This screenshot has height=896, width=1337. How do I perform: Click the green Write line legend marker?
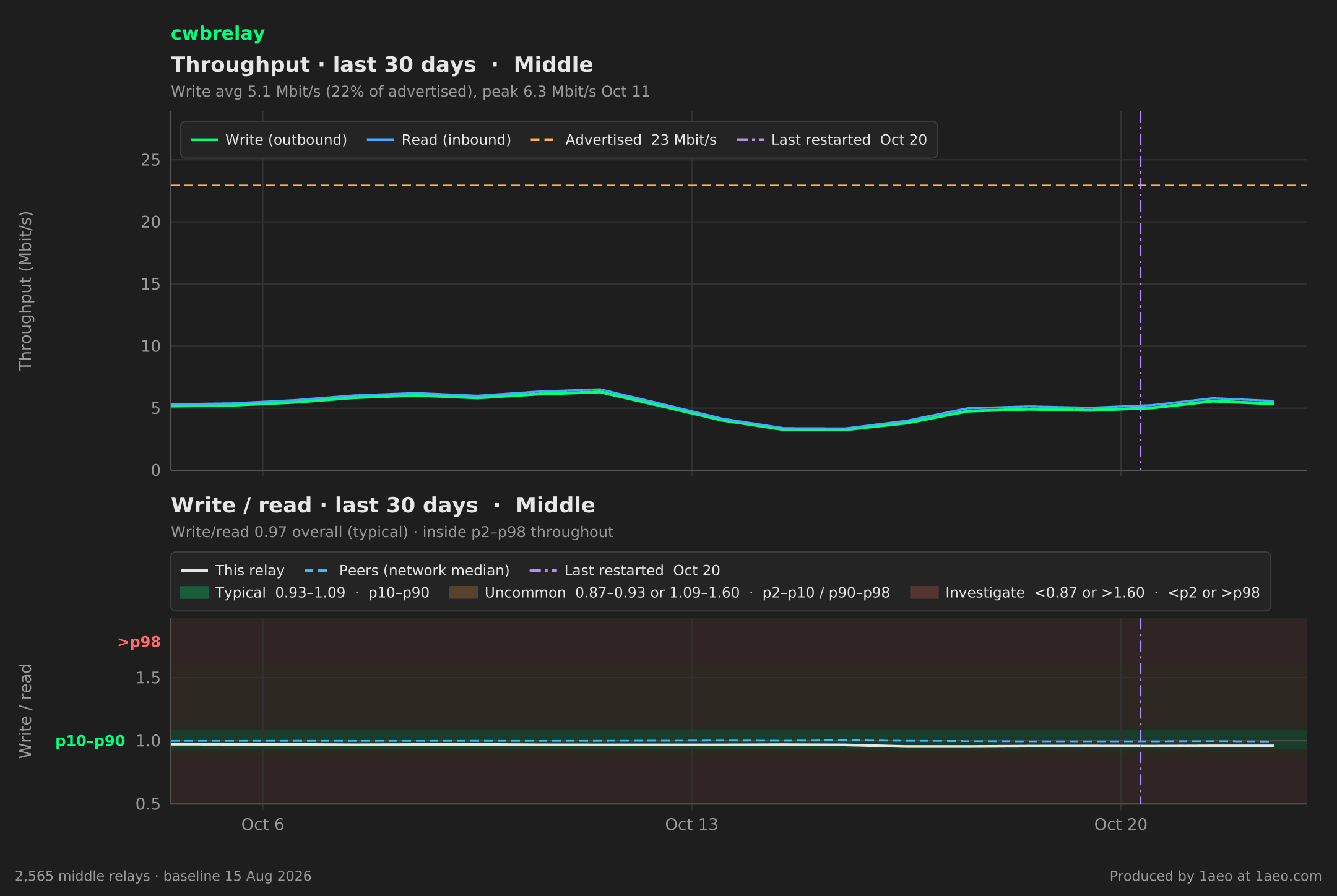click(x=204, y=140)
